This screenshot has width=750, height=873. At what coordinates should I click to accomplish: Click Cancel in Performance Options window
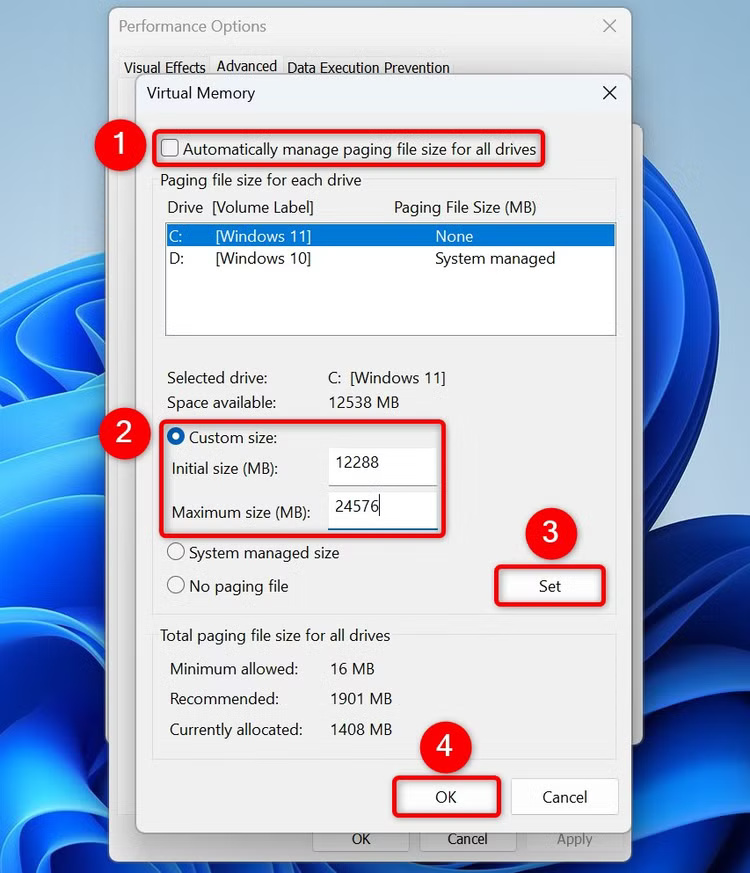467,840
